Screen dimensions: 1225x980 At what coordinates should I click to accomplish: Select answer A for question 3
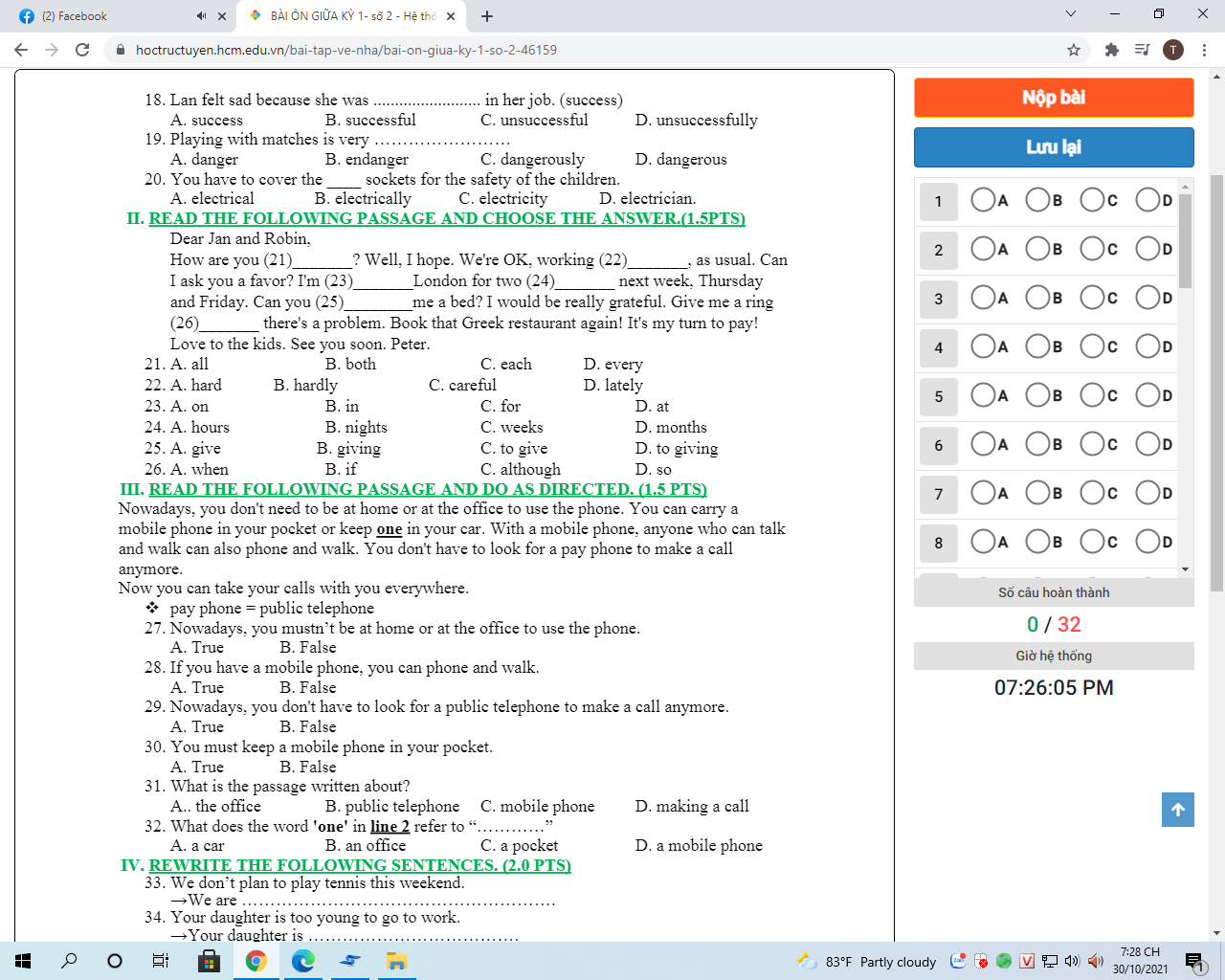coord(983,297)
